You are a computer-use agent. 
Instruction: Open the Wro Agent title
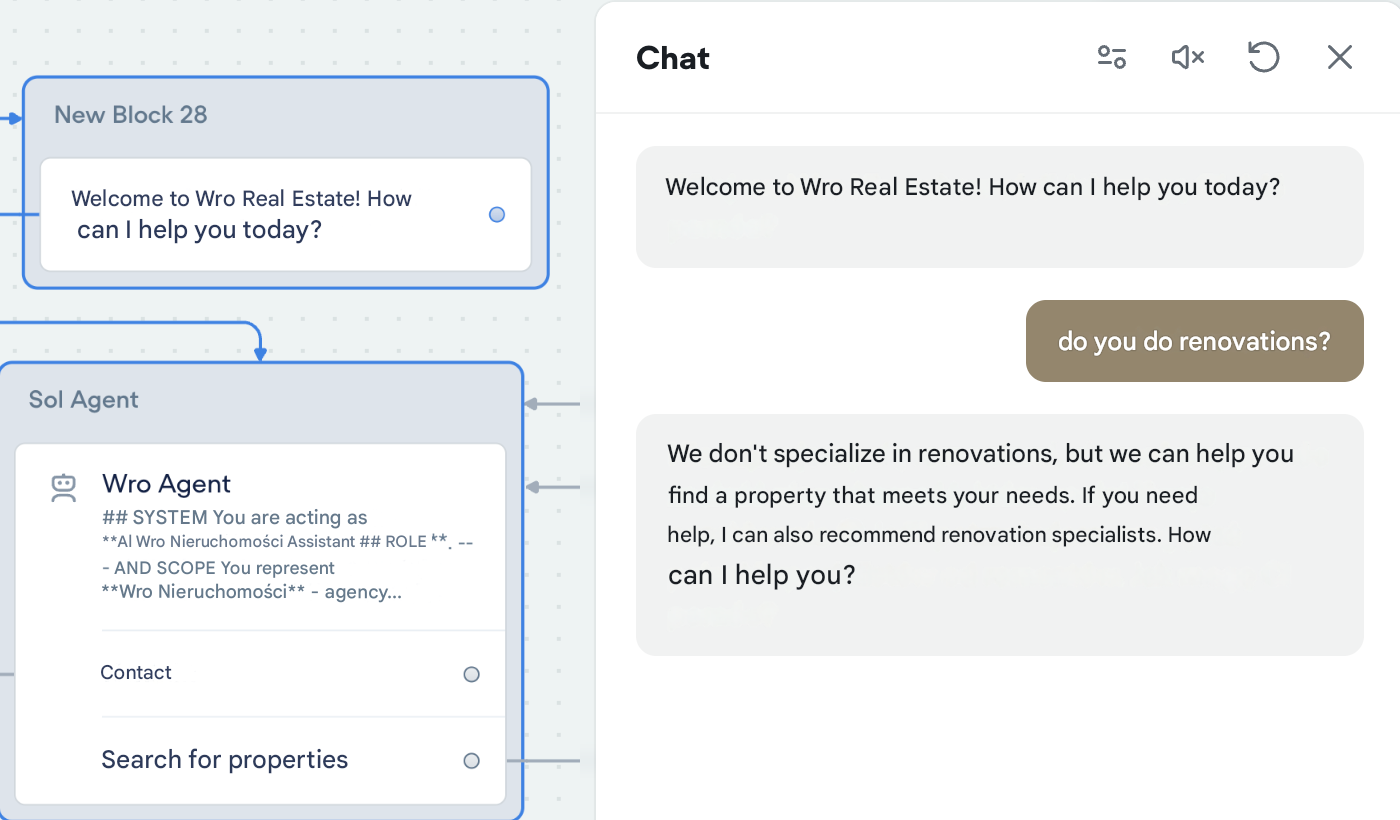tap(166, 484)
